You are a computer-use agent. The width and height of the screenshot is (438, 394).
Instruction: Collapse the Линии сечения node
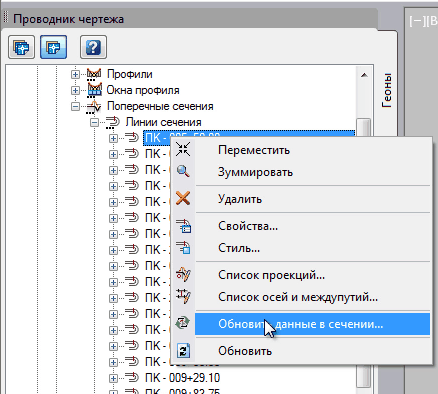point(95,123)
